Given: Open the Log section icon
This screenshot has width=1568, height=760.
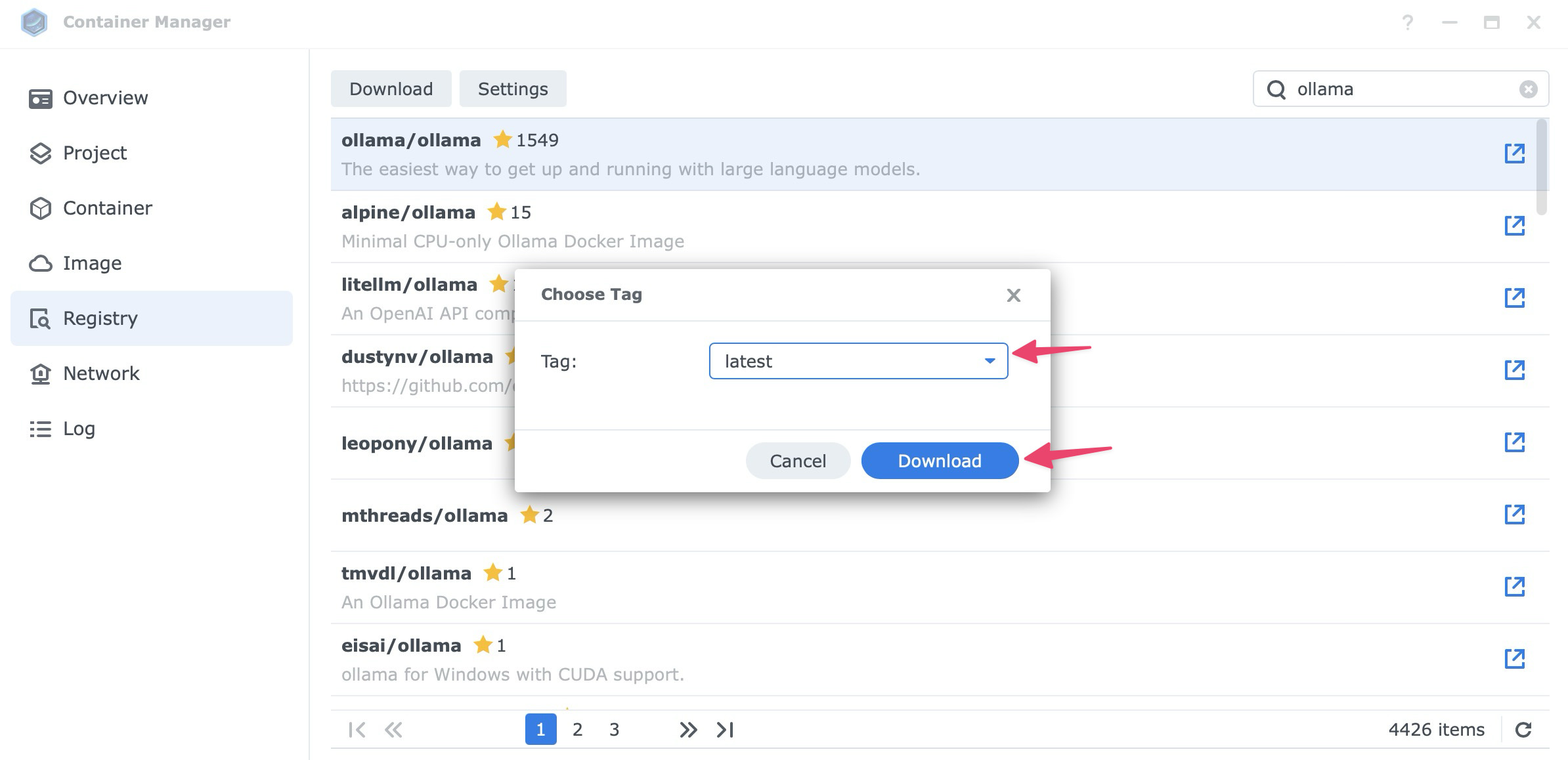Looking at the screenshot, I should click(x=40, y=428).
